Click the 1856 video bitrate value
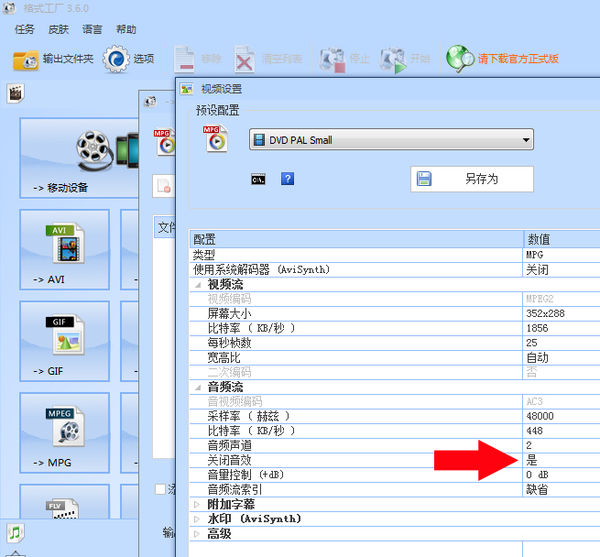This screenshot has width=600, height=557. 537,328
